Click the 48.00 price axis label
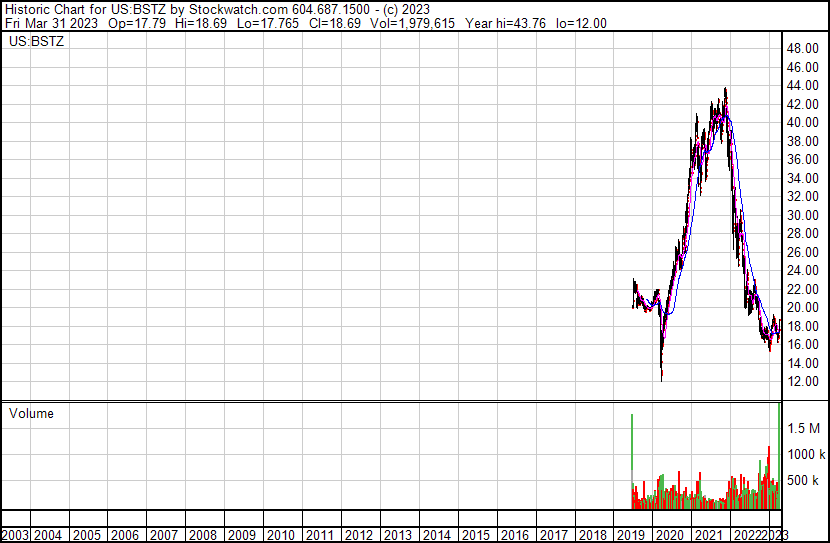 (801, 48)
